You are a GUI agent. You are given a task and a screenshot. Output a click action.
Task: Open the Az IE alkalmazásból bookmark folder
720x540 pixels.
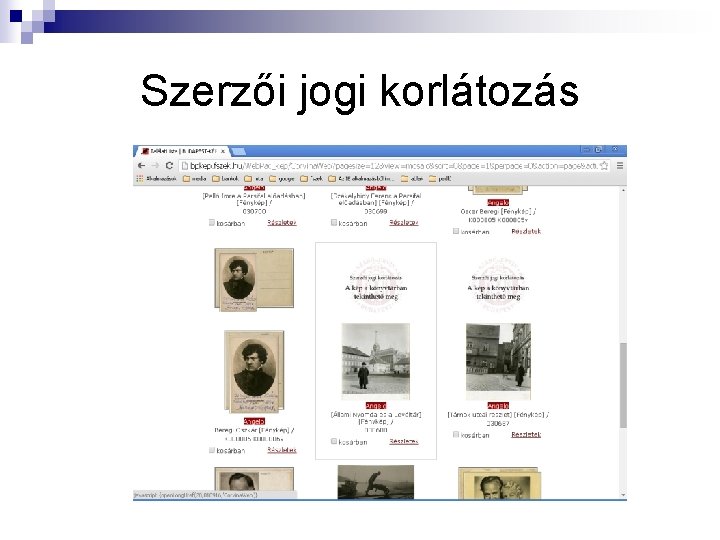[360, 179]
